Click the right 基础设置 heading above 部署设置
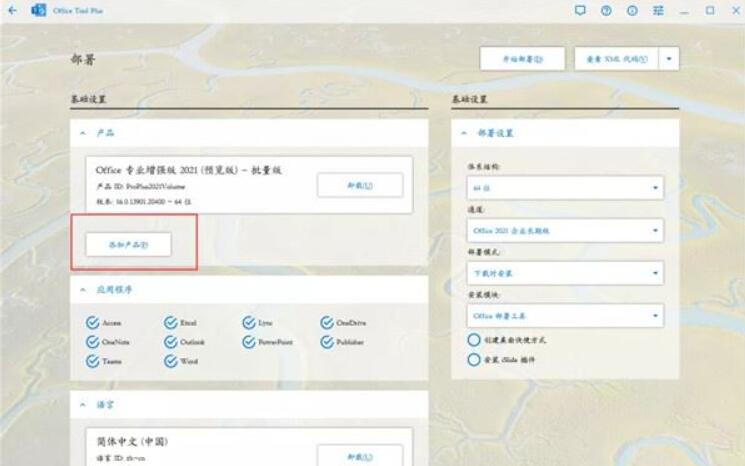Viewport: 745px width, 466px height. (469, 99)
